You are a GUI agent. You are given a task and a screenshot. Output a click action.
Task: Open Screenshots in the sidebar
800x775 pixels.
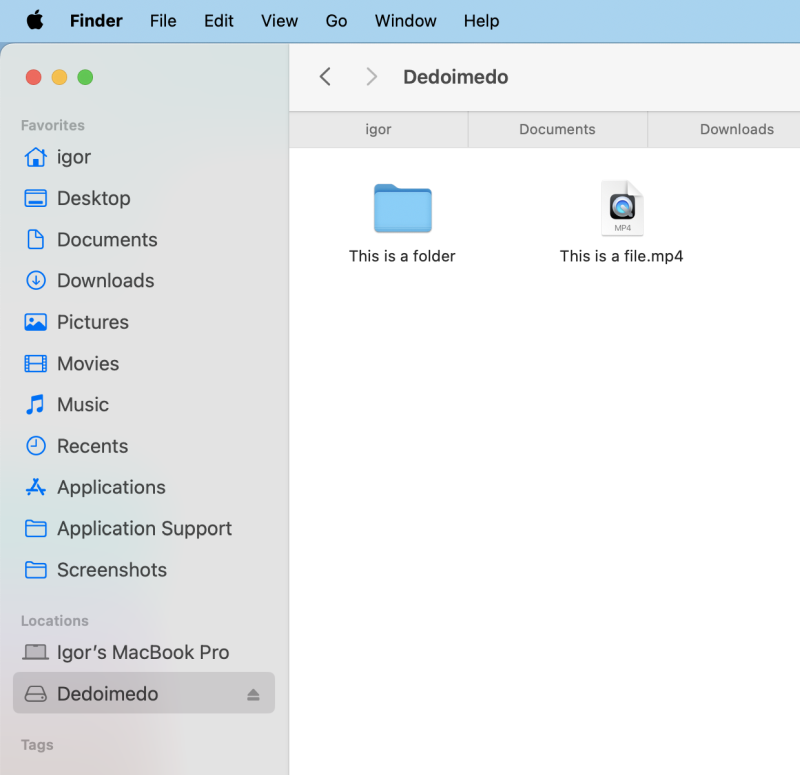[112, 570]
